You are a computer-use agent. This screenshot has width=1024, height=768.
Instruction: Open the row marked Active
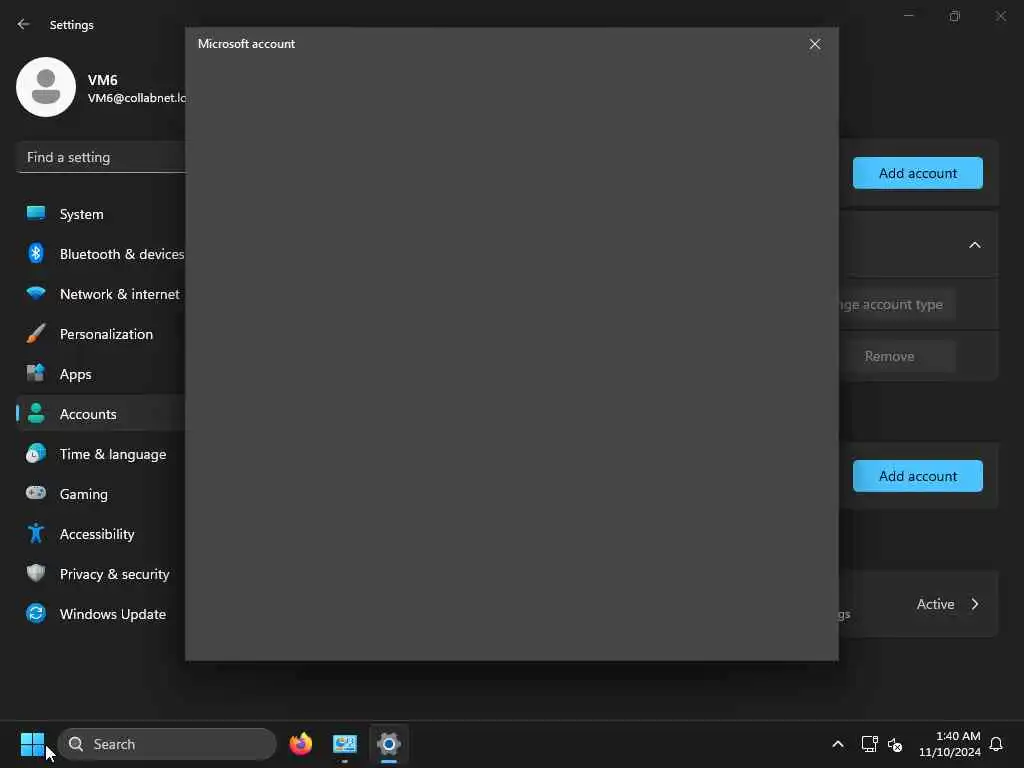point(919,604)
